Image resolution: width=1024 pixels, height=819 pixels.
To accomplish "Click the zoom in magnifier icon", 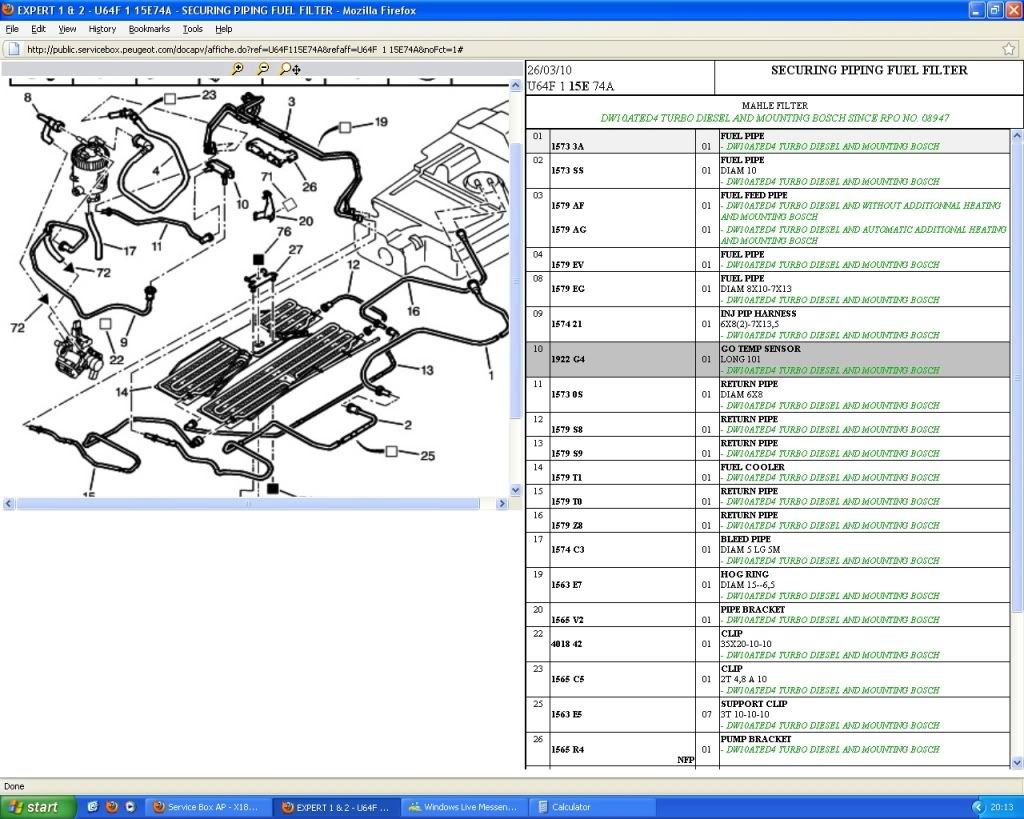I will pos(237,69).
